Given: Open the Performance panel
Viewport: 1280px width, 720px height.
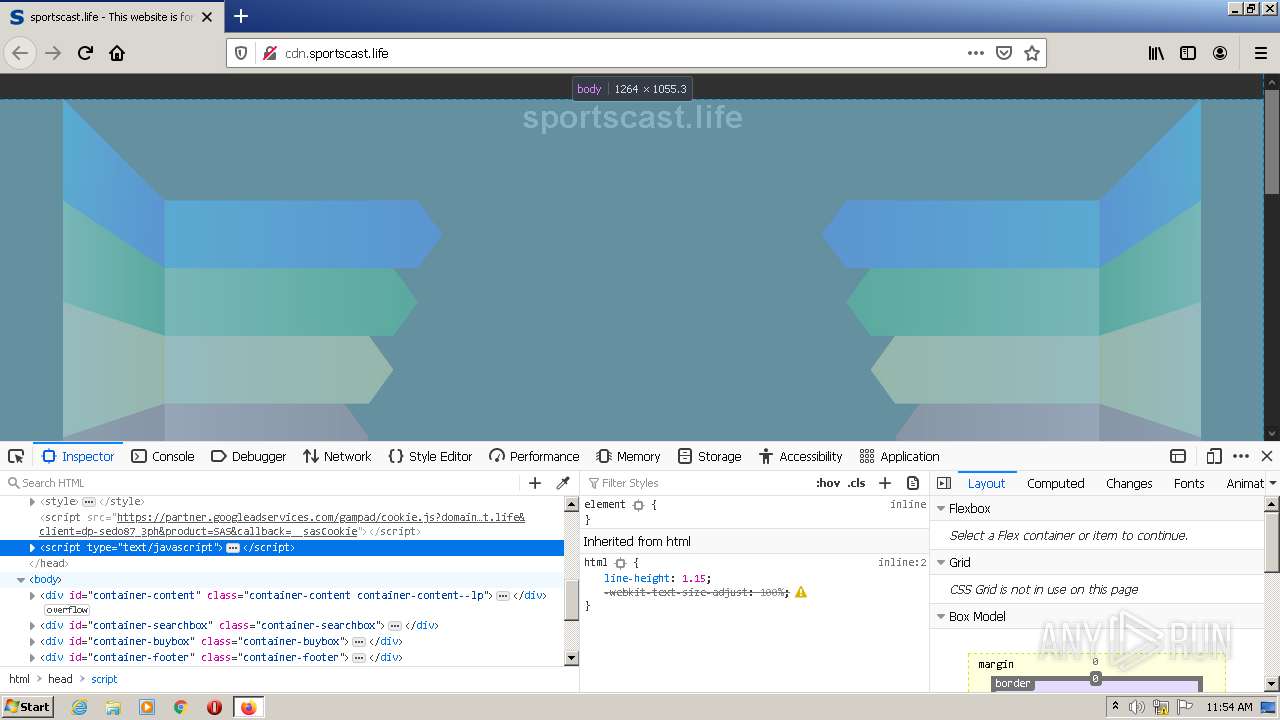Looking at the screenshot, I should pyautogui.click(x=534, y=456).
